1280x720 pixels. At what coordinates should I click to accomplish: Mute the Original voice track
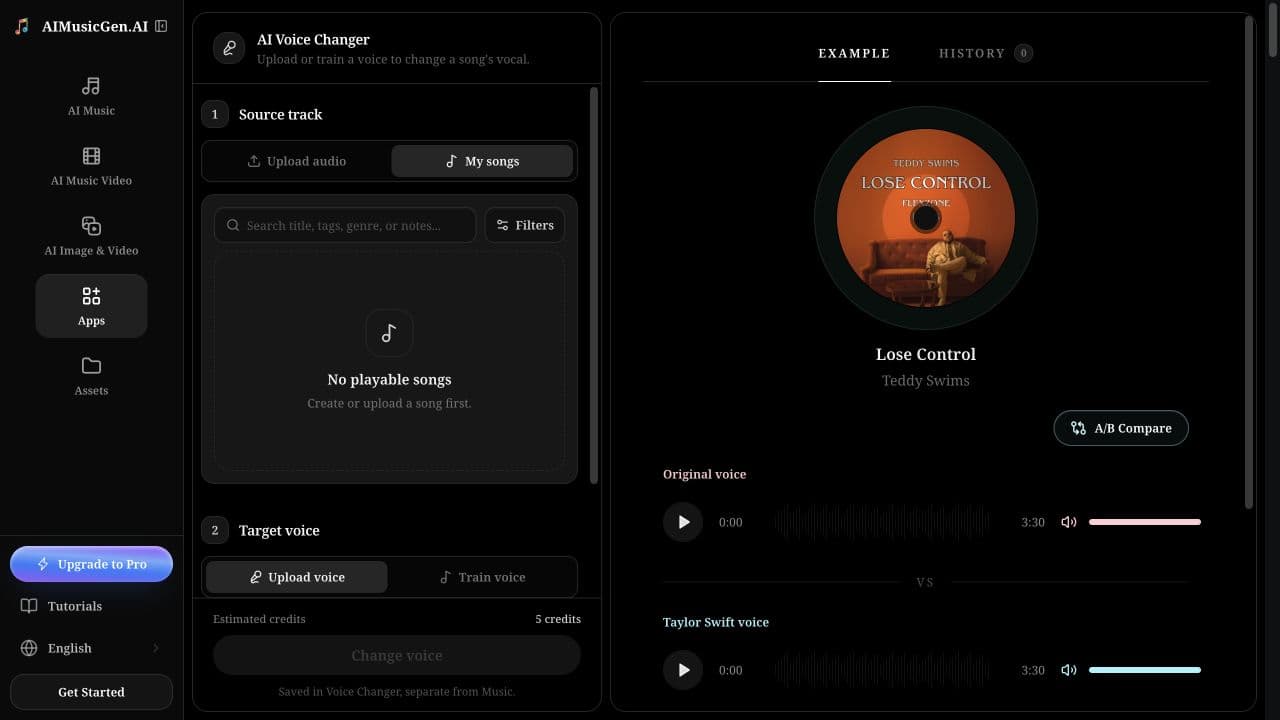1069,522
